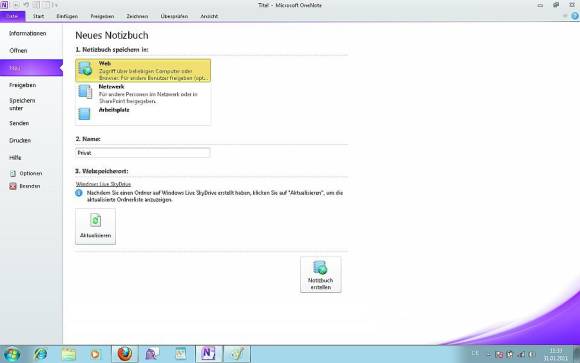Open the Windows Start button
580x363 pixels.
click(x=12, y=354)
